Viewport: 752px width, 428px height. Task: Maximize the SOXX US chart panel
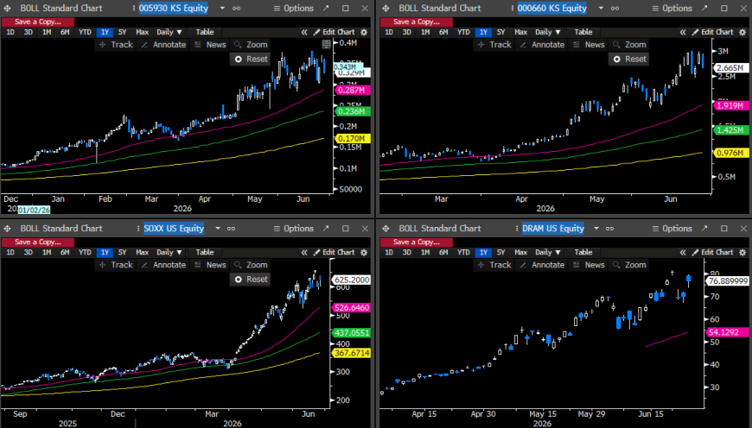coord(345,228)
